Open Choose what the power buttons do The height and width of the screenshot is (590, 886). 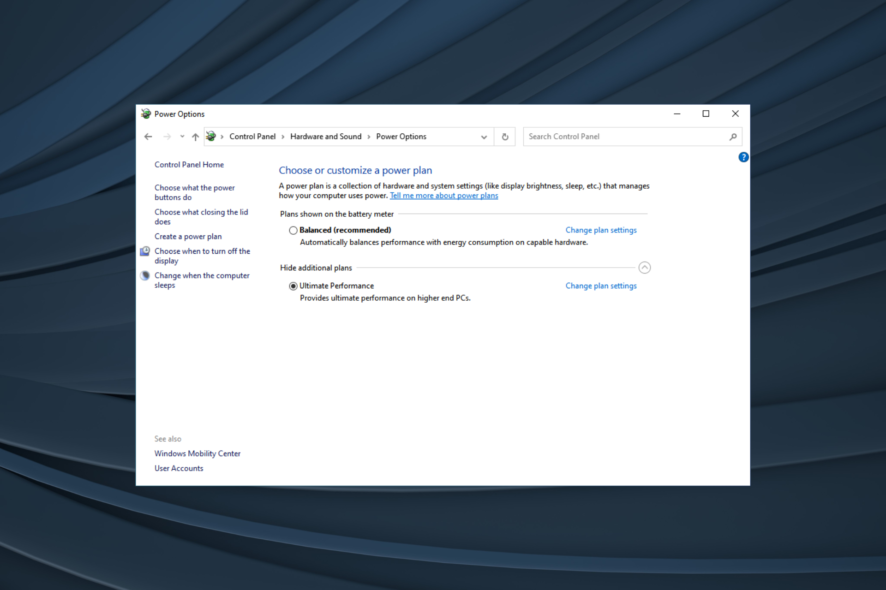point(194,192)
